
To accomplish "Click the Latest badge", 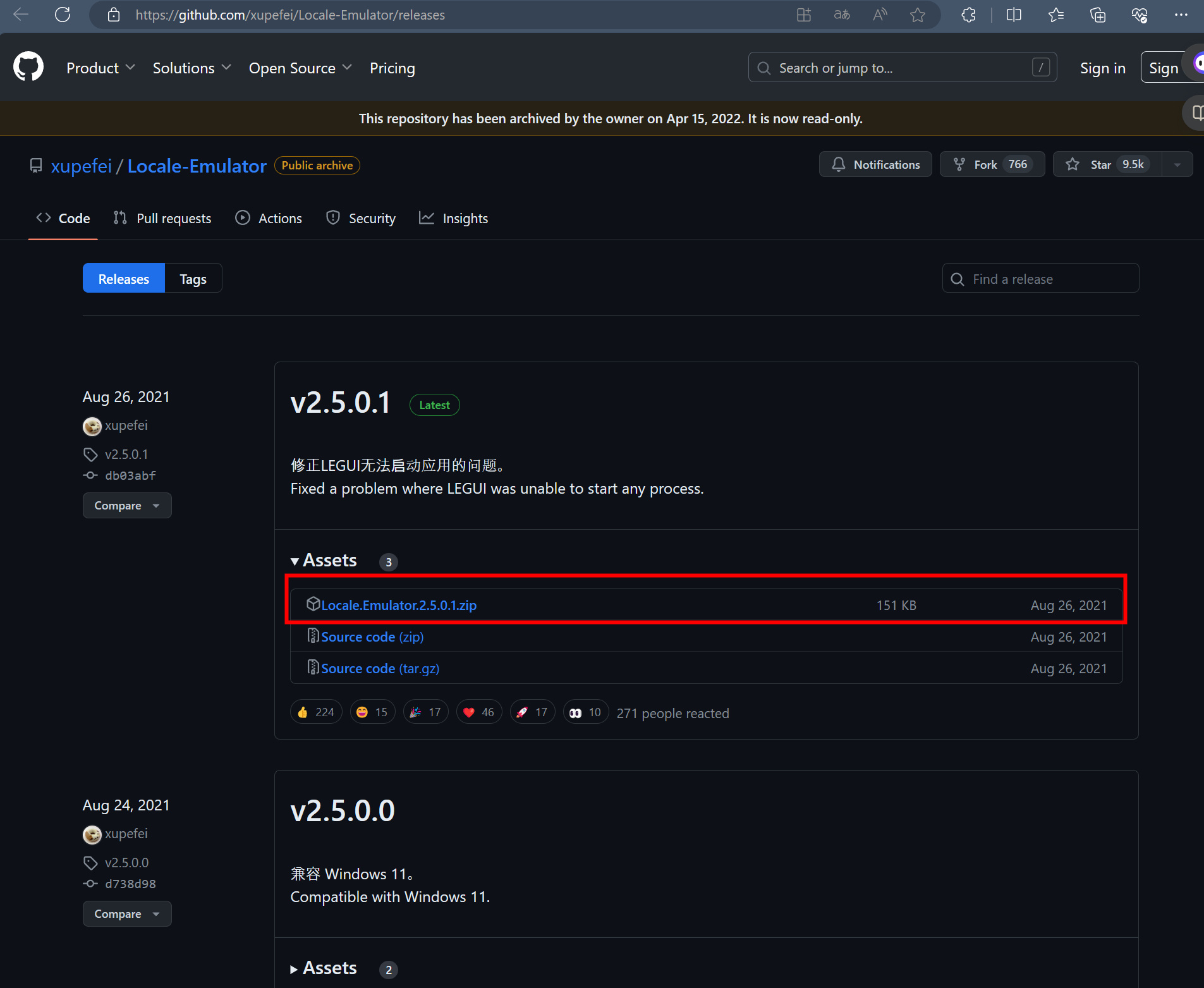I will point(435,405).
